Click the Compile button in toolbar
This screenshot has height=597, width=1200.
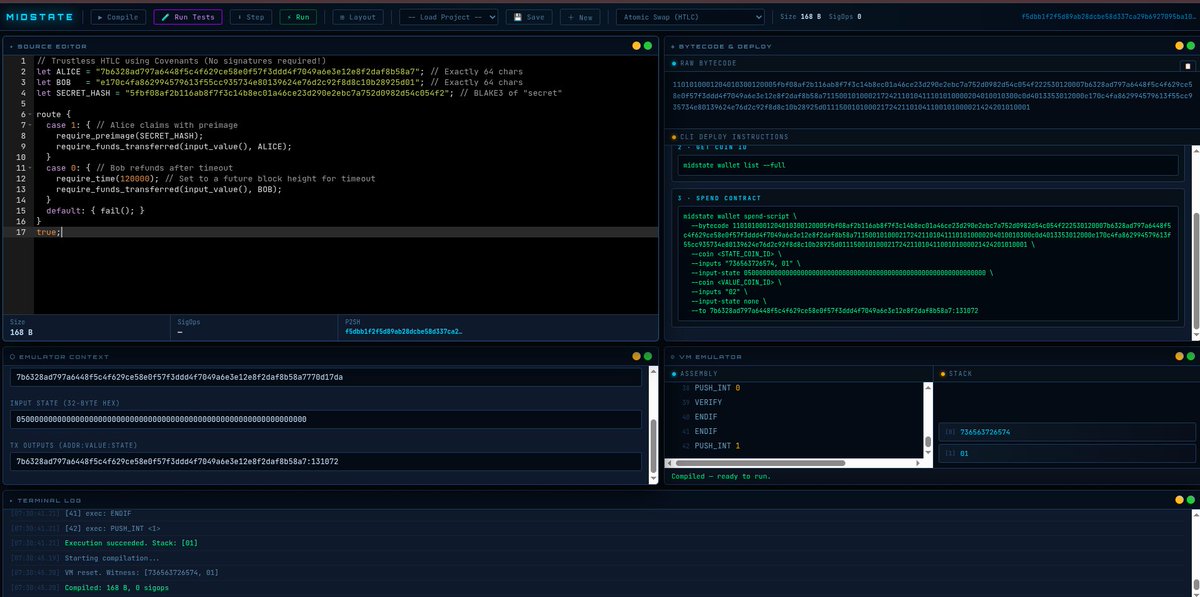(x=118, y=17)
